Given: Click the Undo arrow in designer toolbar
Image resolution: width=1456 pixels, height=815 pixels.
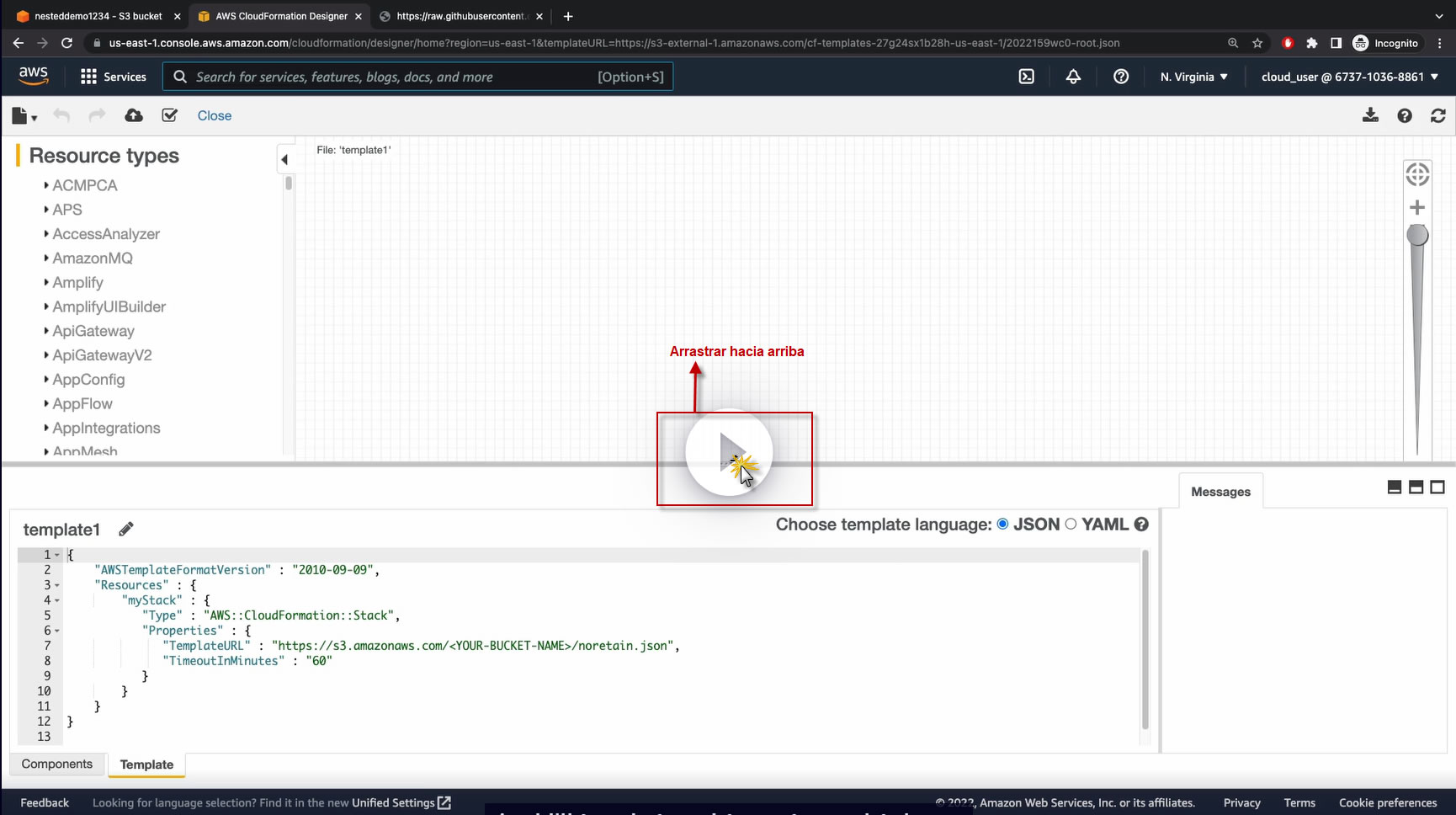Looking at the screenshot, I should click(x=61, y=115).
